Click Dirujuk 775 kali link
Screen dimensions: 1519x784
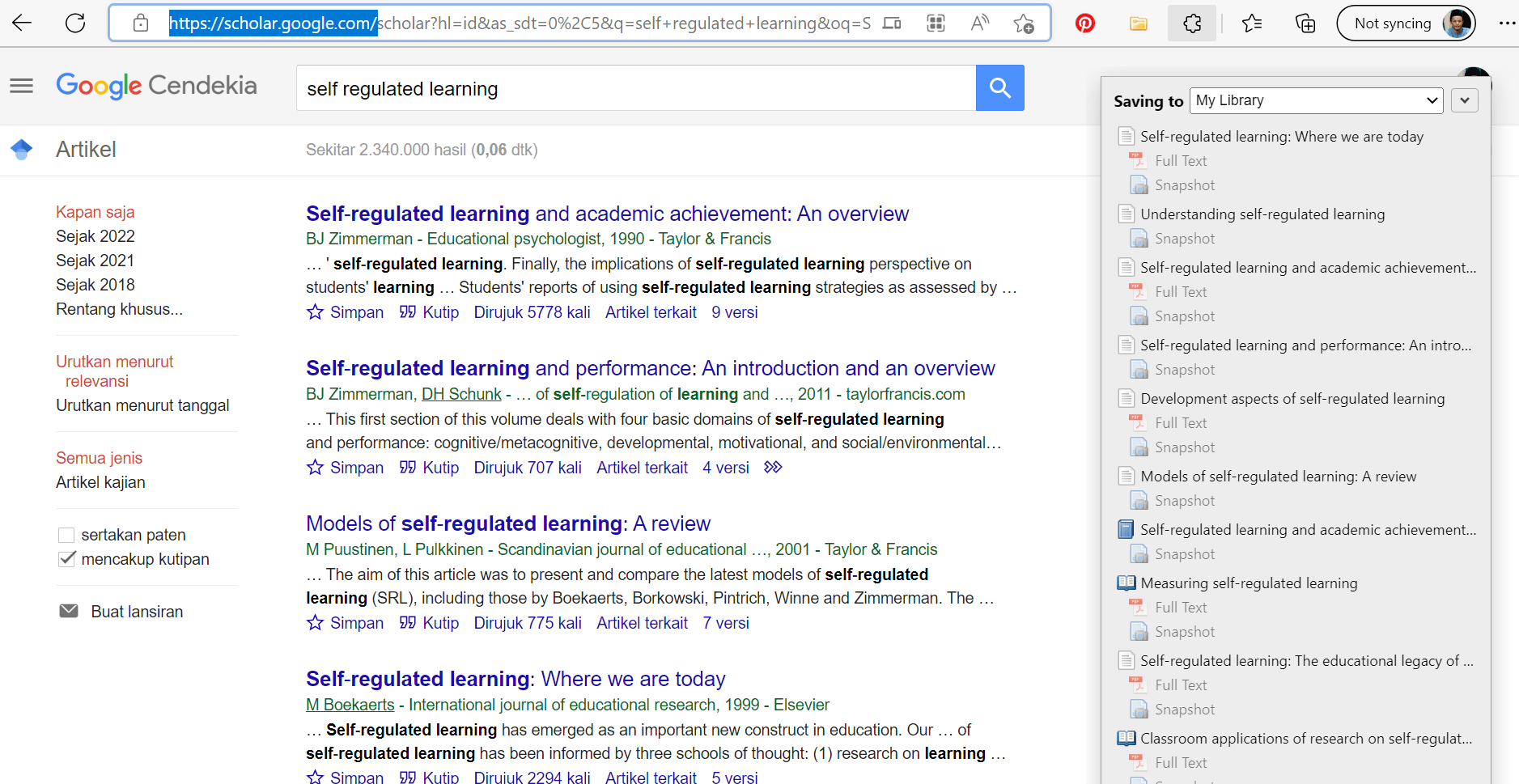point(528,623)
